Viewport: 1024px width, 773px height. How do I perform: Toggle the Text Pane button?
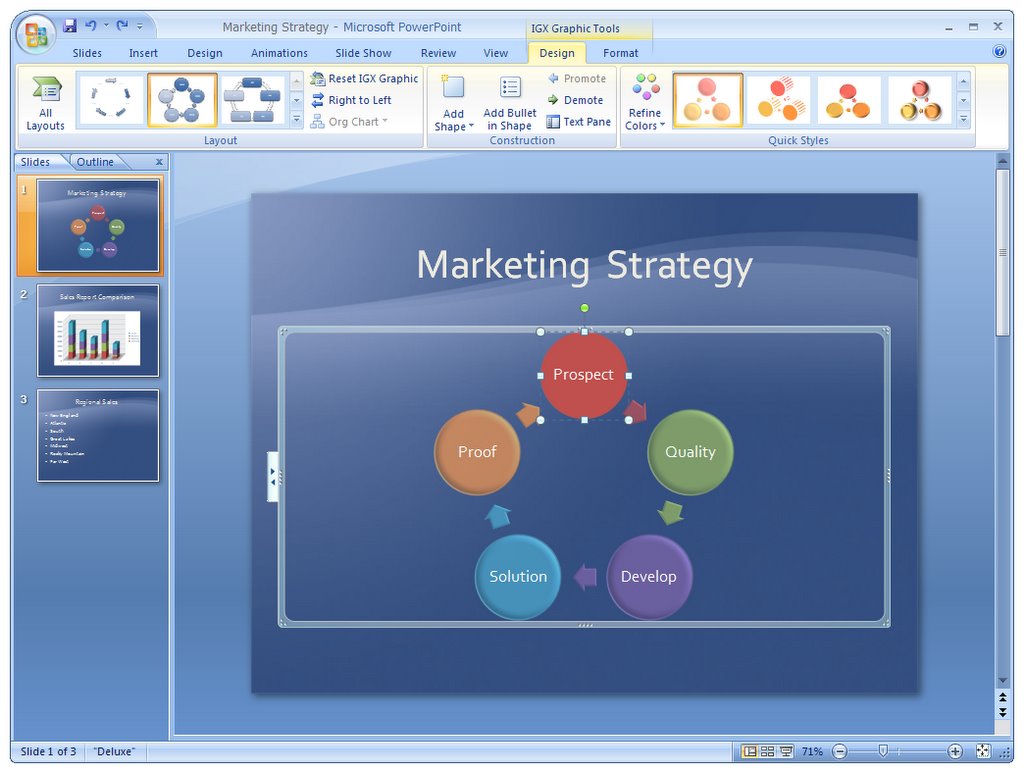(579, 121)
